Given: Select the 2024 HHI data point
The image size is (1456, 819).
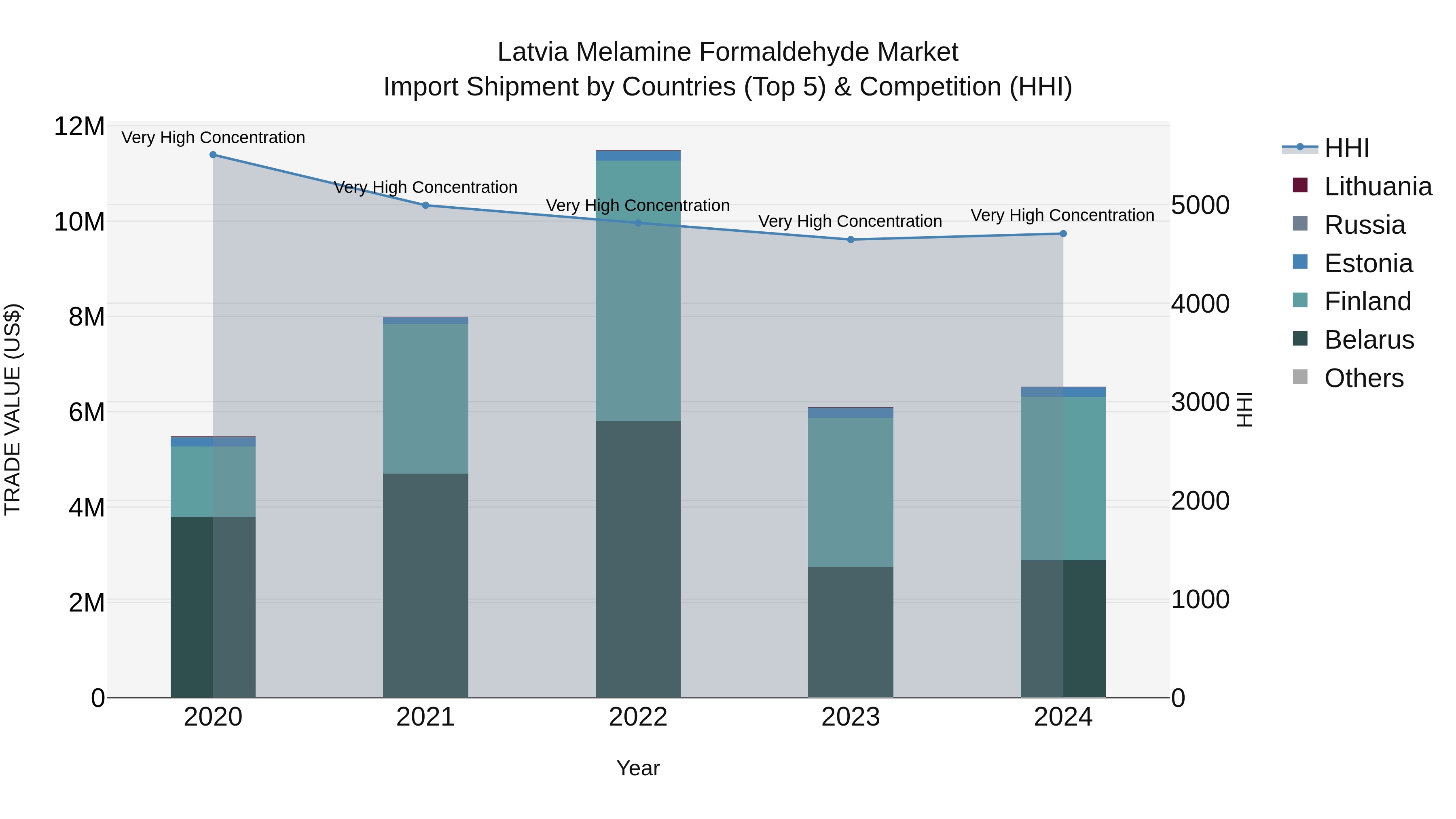Looking at the screenshot, I should coord(1063,233).
